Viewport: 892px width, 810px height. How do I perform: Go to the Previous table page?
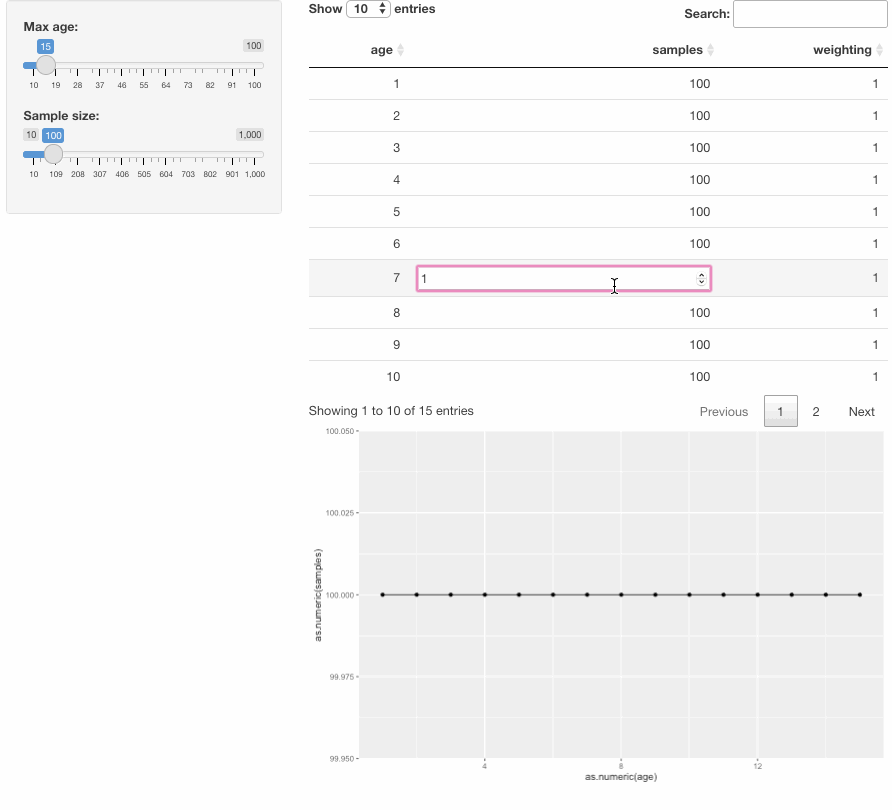(x=724, y=411)
